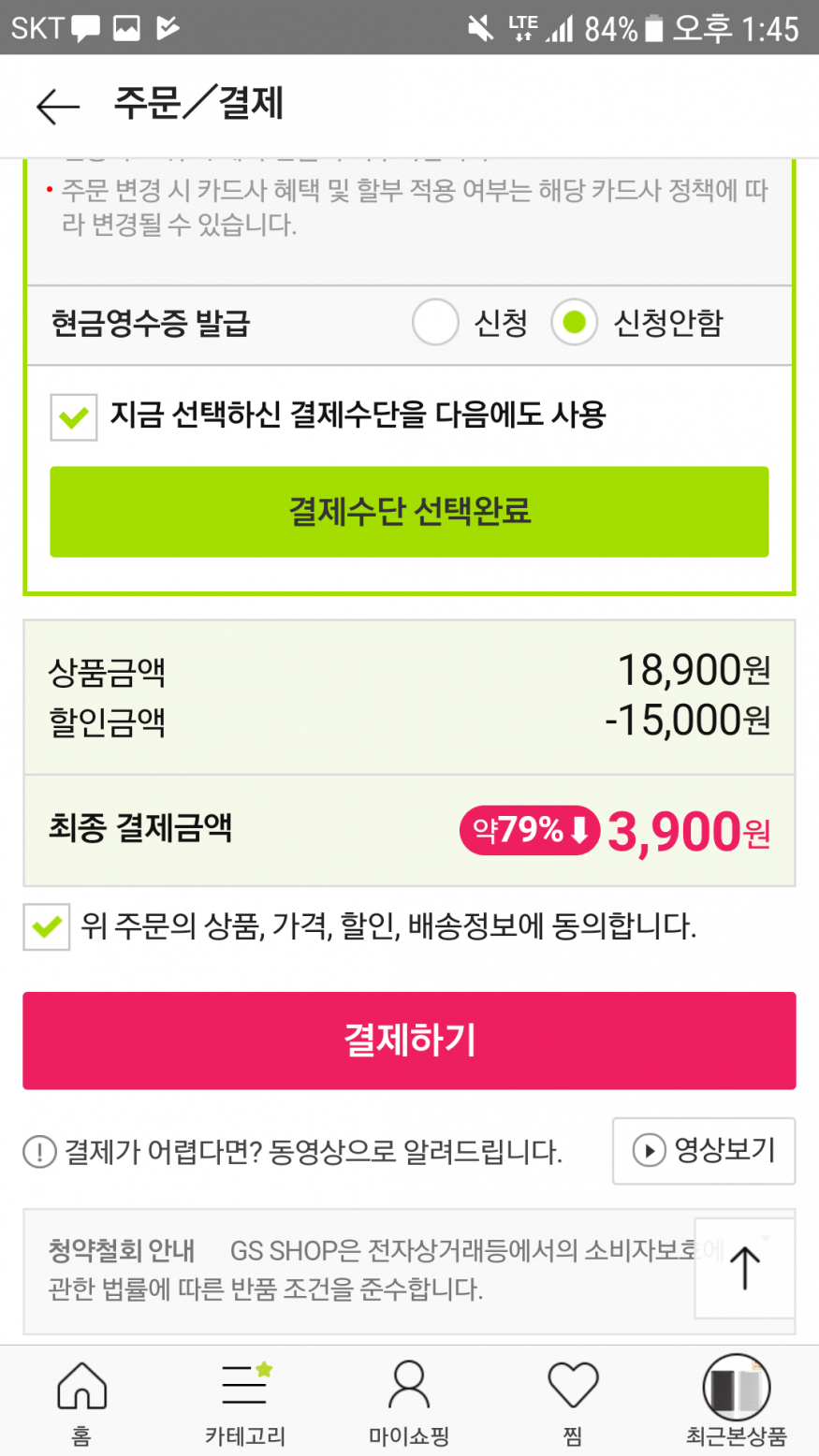Tap the 79% discount badge

pos(529,830)
